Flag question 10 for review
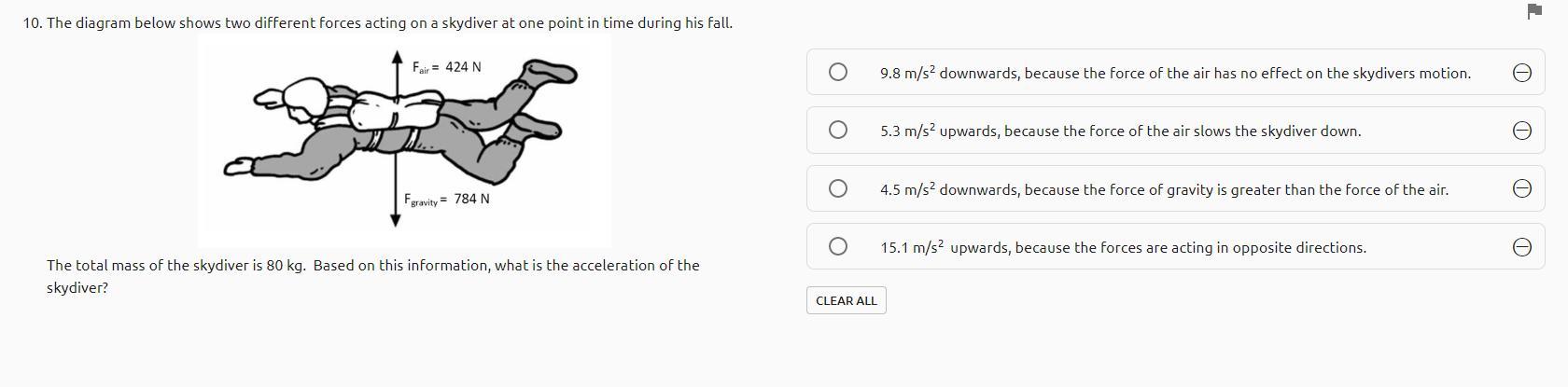Screen dimensions: 1568x387 1534,11
